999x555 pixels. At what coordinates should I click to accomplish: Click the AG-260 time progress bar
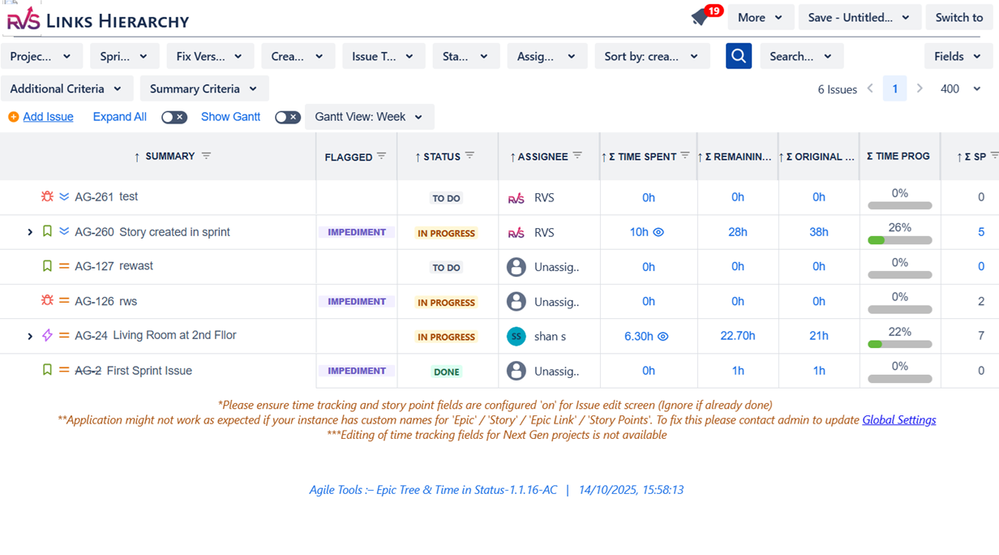899,240
